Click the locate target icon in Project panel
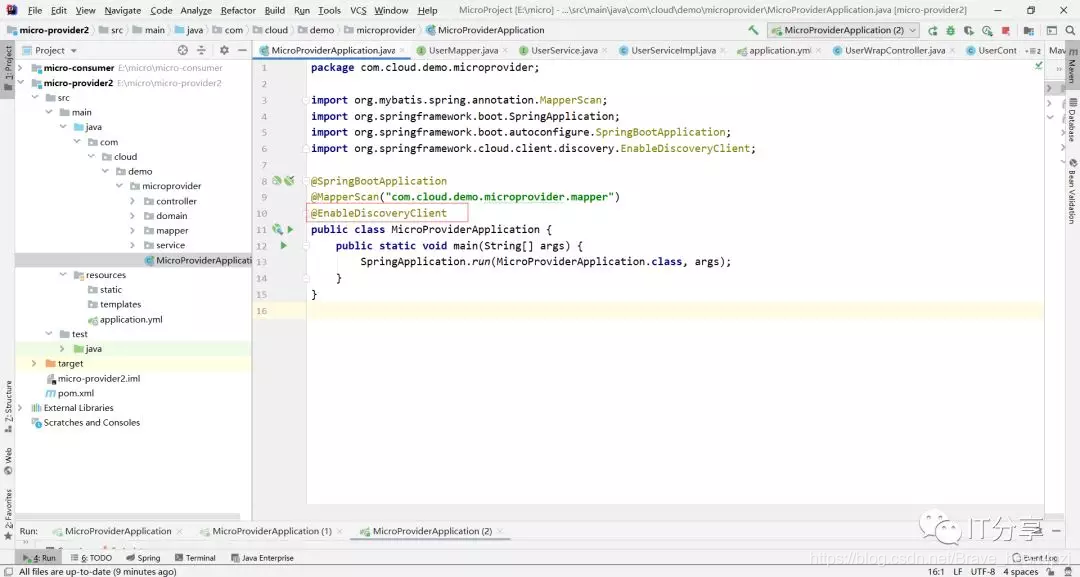The image size is (1080, 577). 183,50
